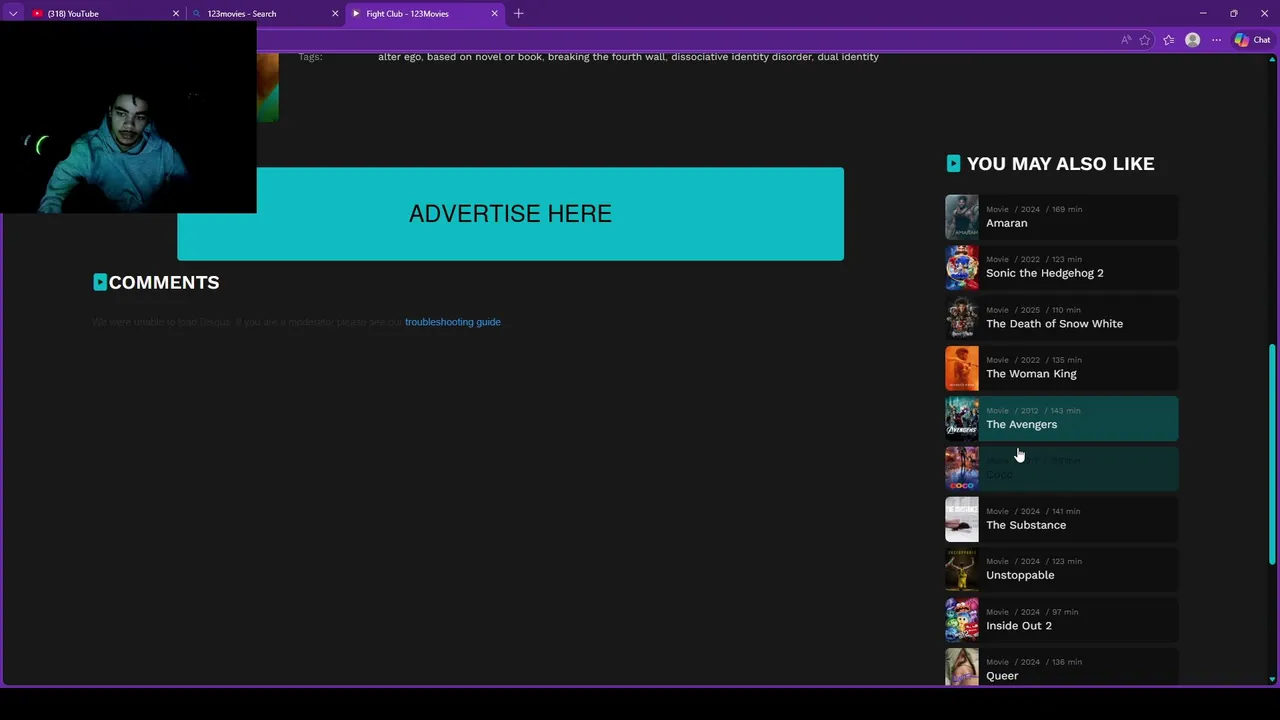Screen dimensions: 1280x720
Task: Click the tag 'dissociative identity disorder'
Action: [741, 57]
